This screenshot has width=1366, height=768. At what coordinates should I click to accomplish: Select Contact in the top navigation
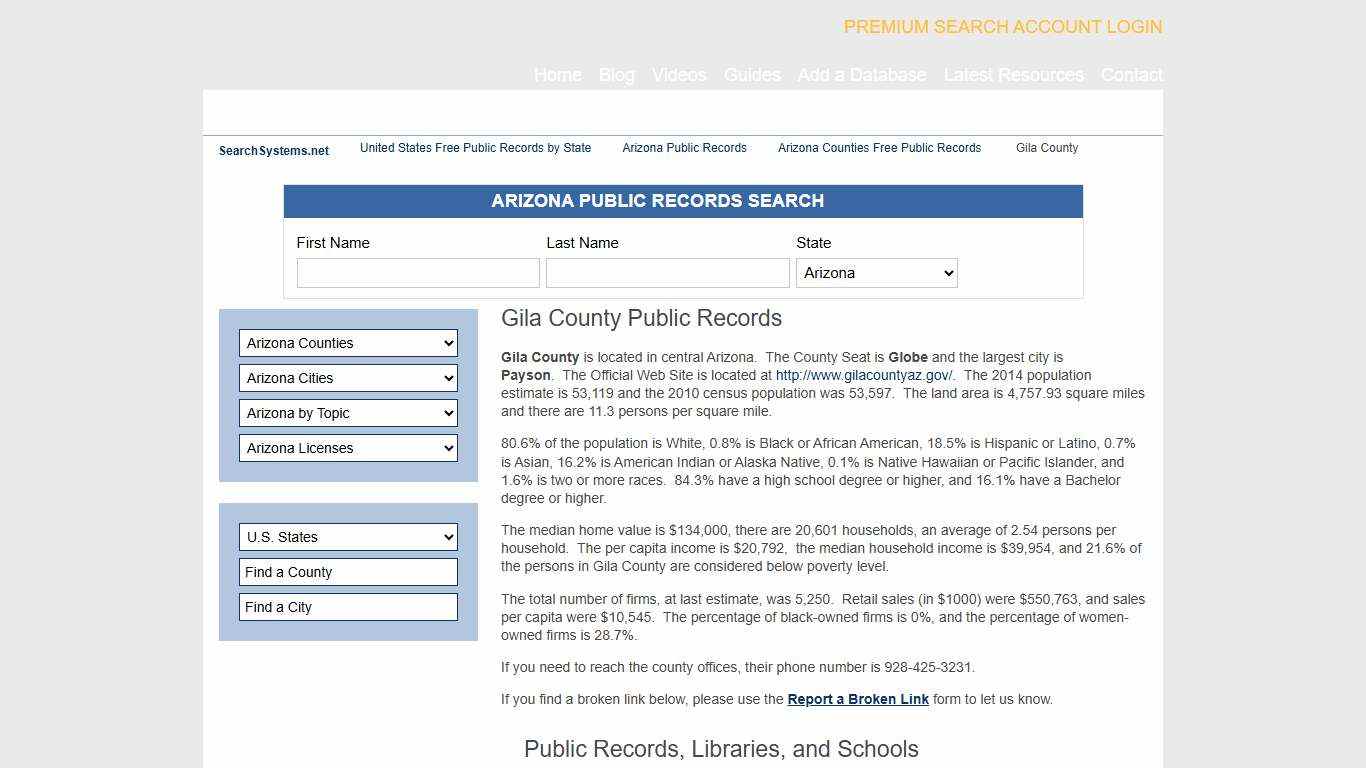[x=1131, y=75]
